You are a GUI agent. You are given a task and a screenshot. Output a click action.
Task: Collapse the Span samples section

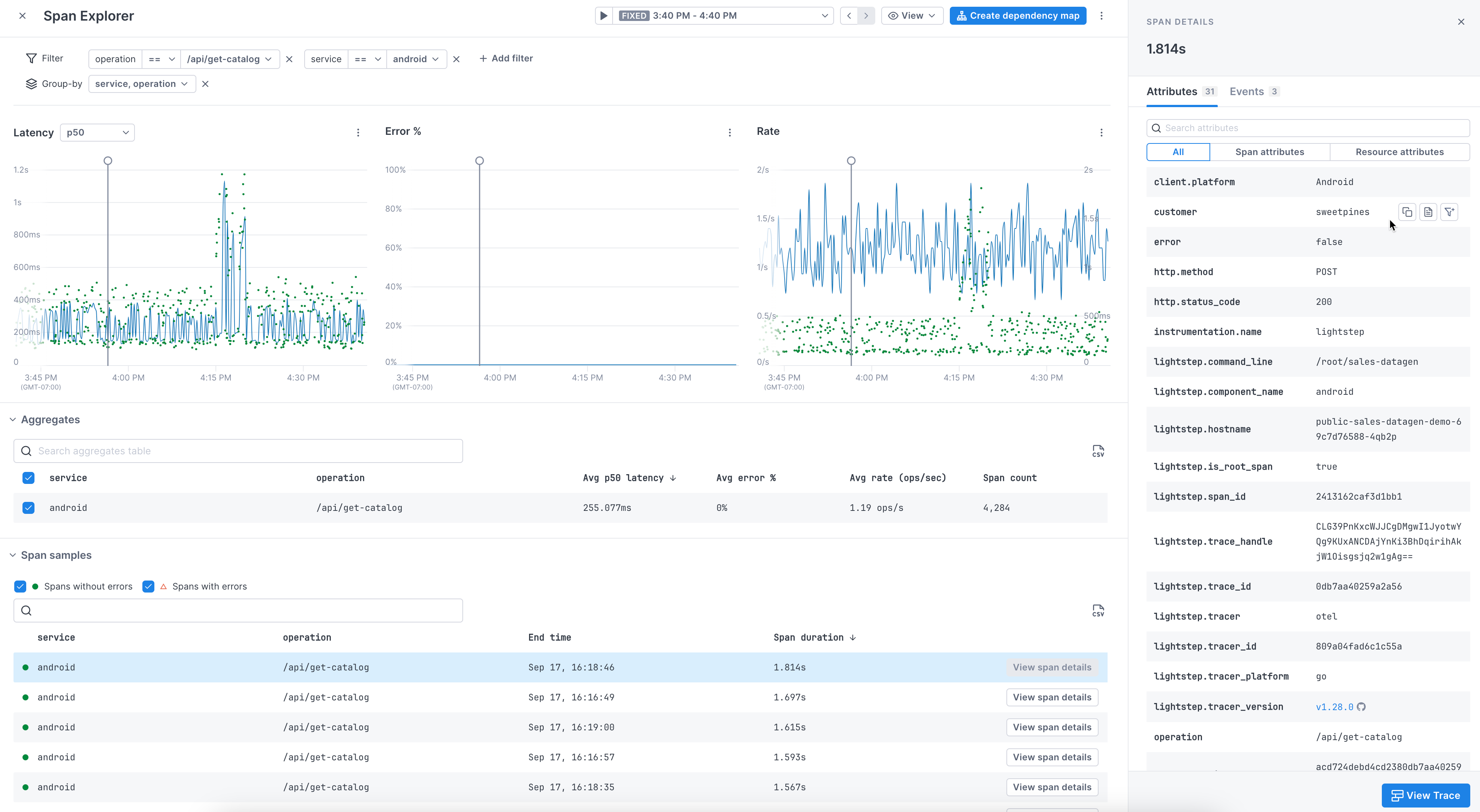tap(13, 555)
